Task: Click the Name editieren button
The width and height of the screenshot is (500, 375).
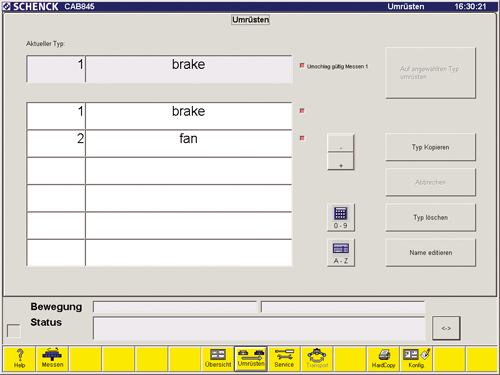Action: 430,253
